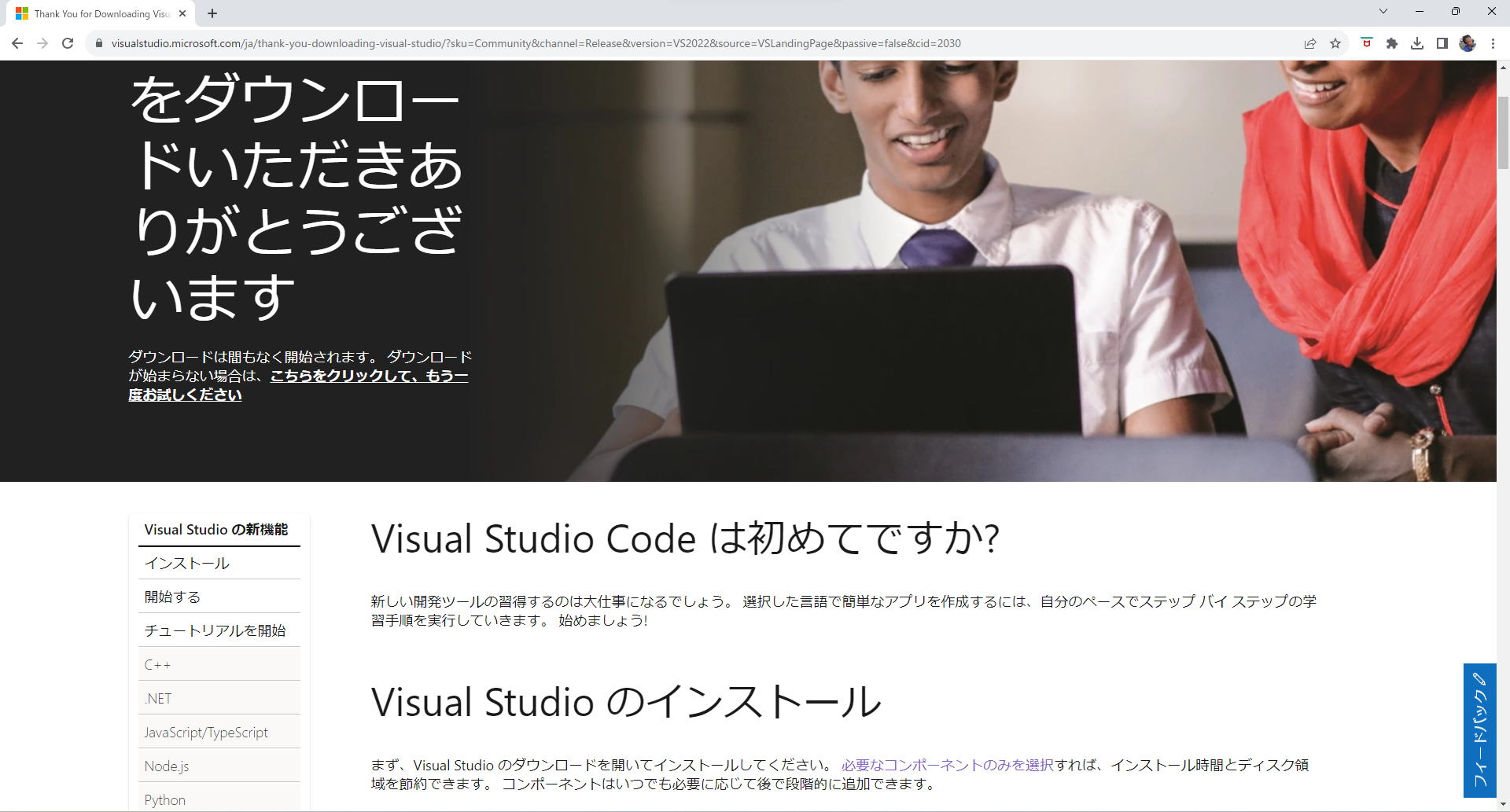Select the Thank You for Downloading tab

coord(102,13)
